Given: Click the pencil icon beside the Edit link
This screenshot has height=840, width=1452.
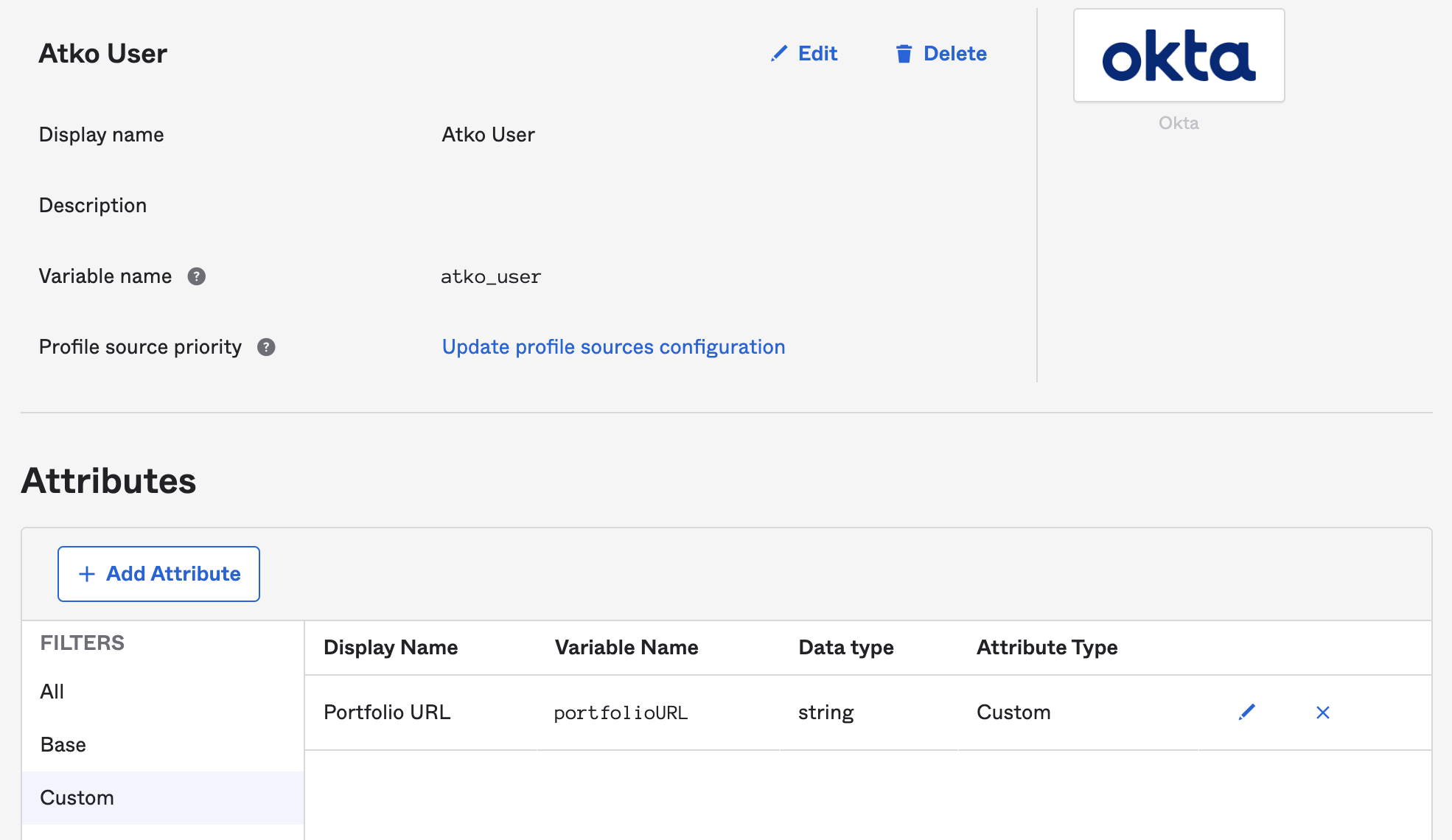Looking at the screenshot, I should tap(779, 54).
